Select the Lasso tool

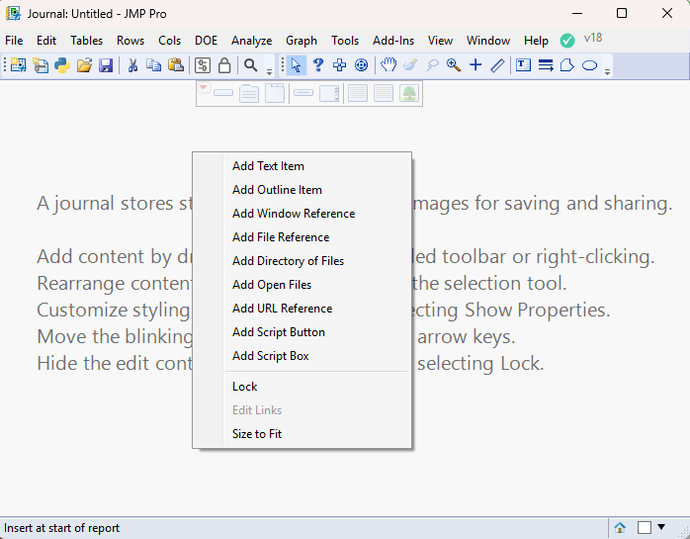point(432,65)
